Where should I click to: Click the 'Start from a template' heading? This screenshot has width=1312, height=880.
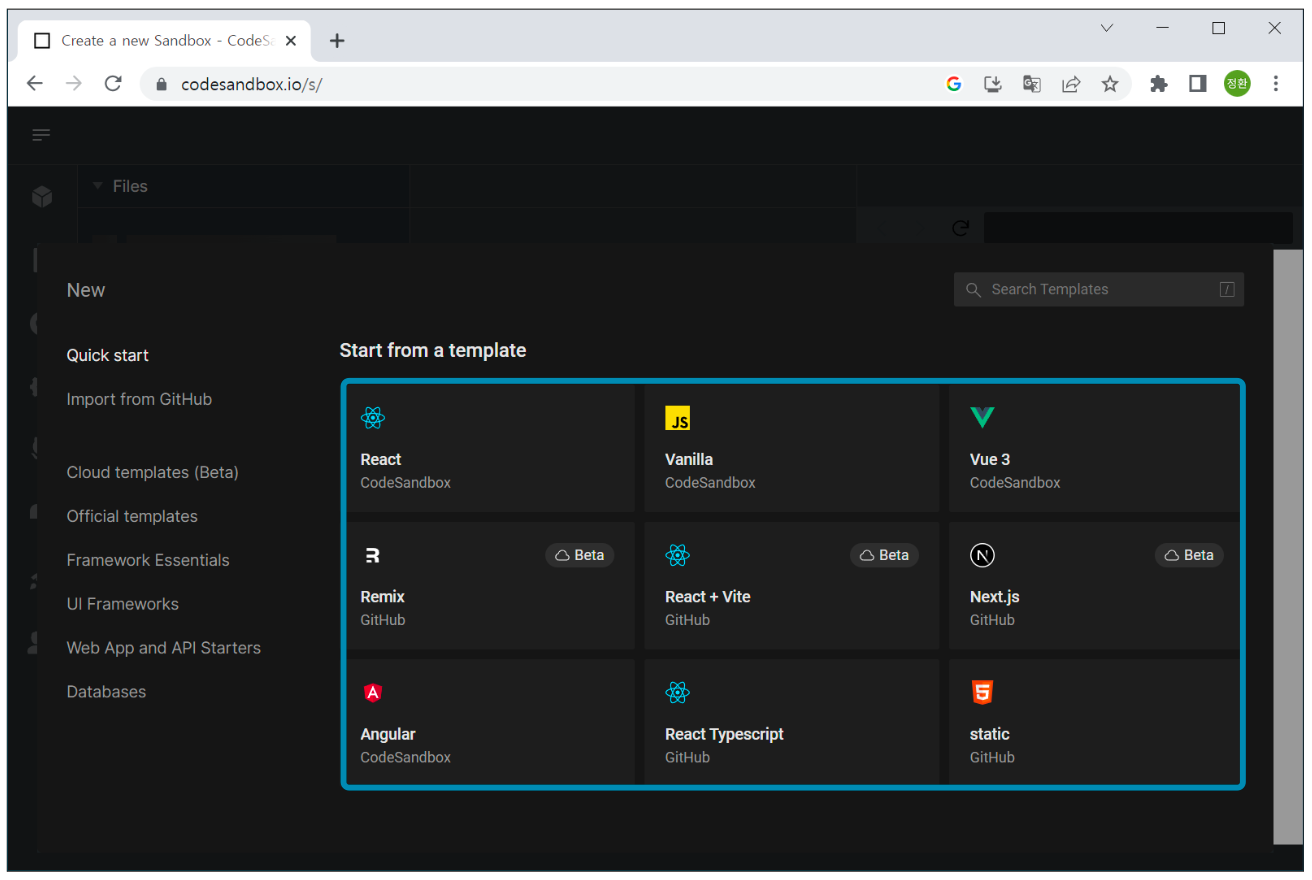tap(433, 350)
